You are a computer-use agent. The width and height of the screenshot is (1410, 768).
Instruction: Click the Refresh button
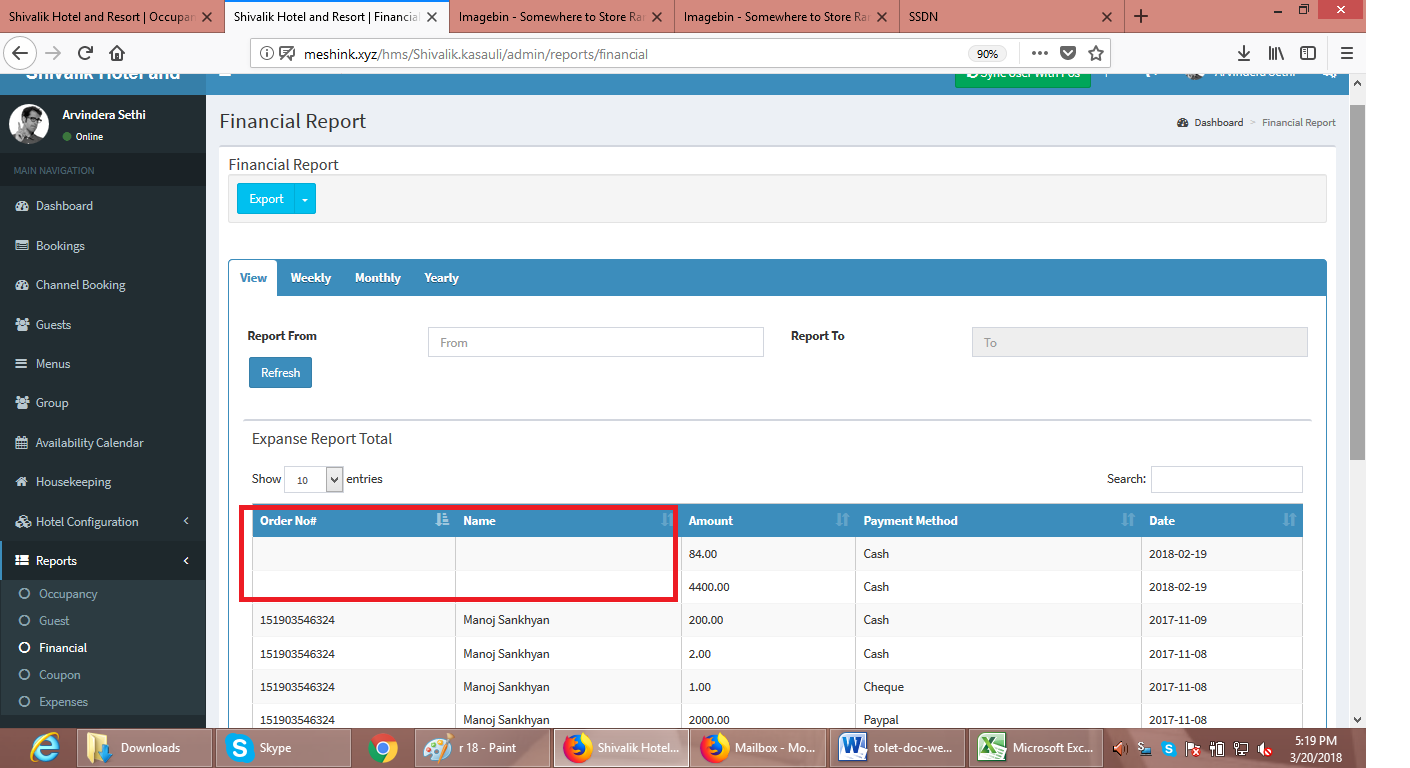280,373
